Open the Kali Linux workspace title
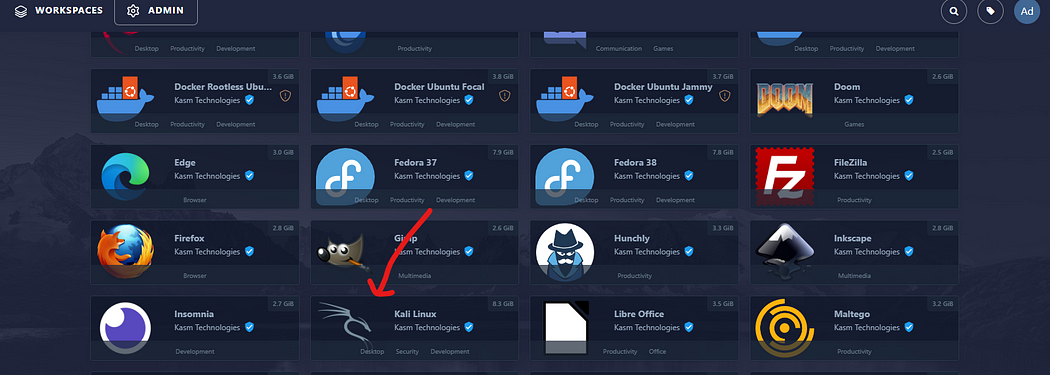This screenshot has height=375, width=1050. tap(415, 314)
